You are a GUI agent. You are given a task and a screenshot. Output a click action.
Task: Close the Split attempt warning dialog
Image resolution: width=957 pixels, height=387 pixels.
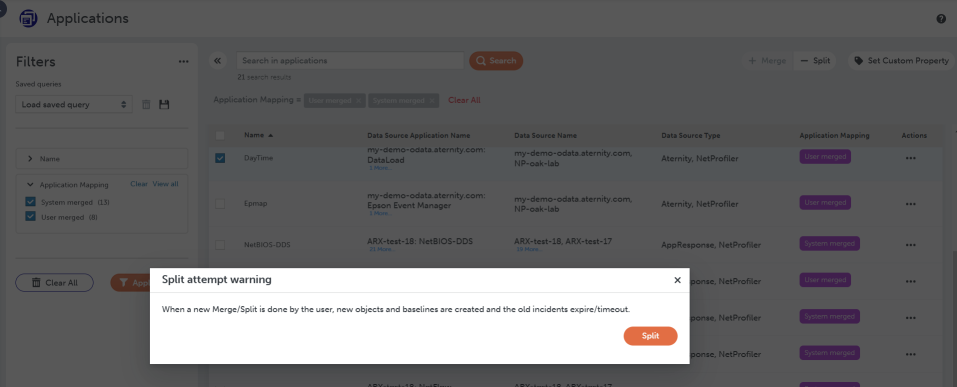[677, 280]
